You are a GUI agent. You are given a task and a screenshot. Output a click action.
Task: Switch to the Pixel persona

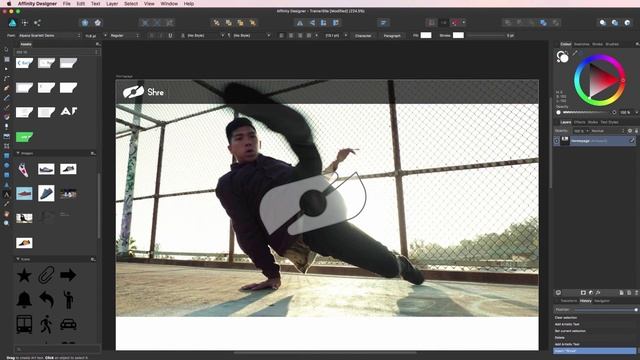point(25,23)
